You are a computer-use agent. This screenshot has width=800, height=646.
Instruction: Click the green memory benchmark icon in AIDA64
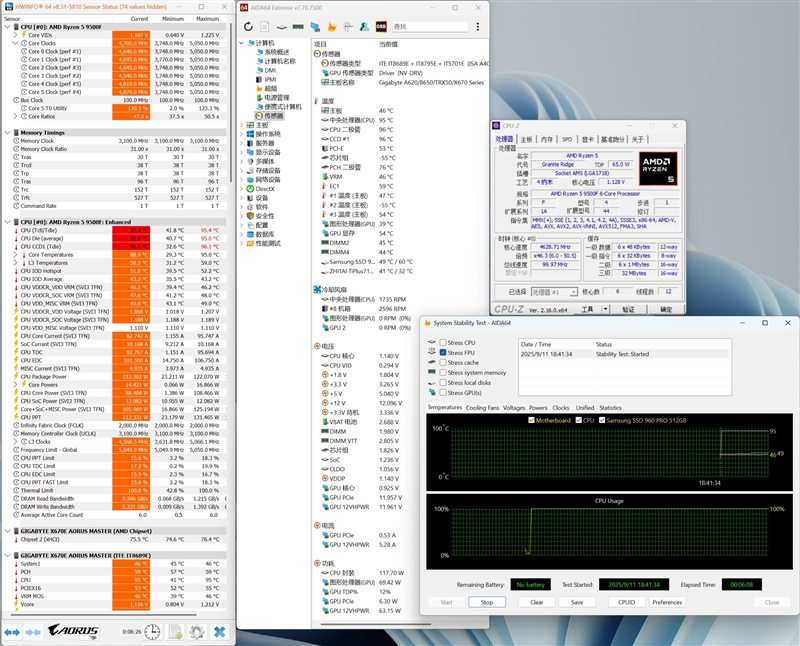click(298, 26)
